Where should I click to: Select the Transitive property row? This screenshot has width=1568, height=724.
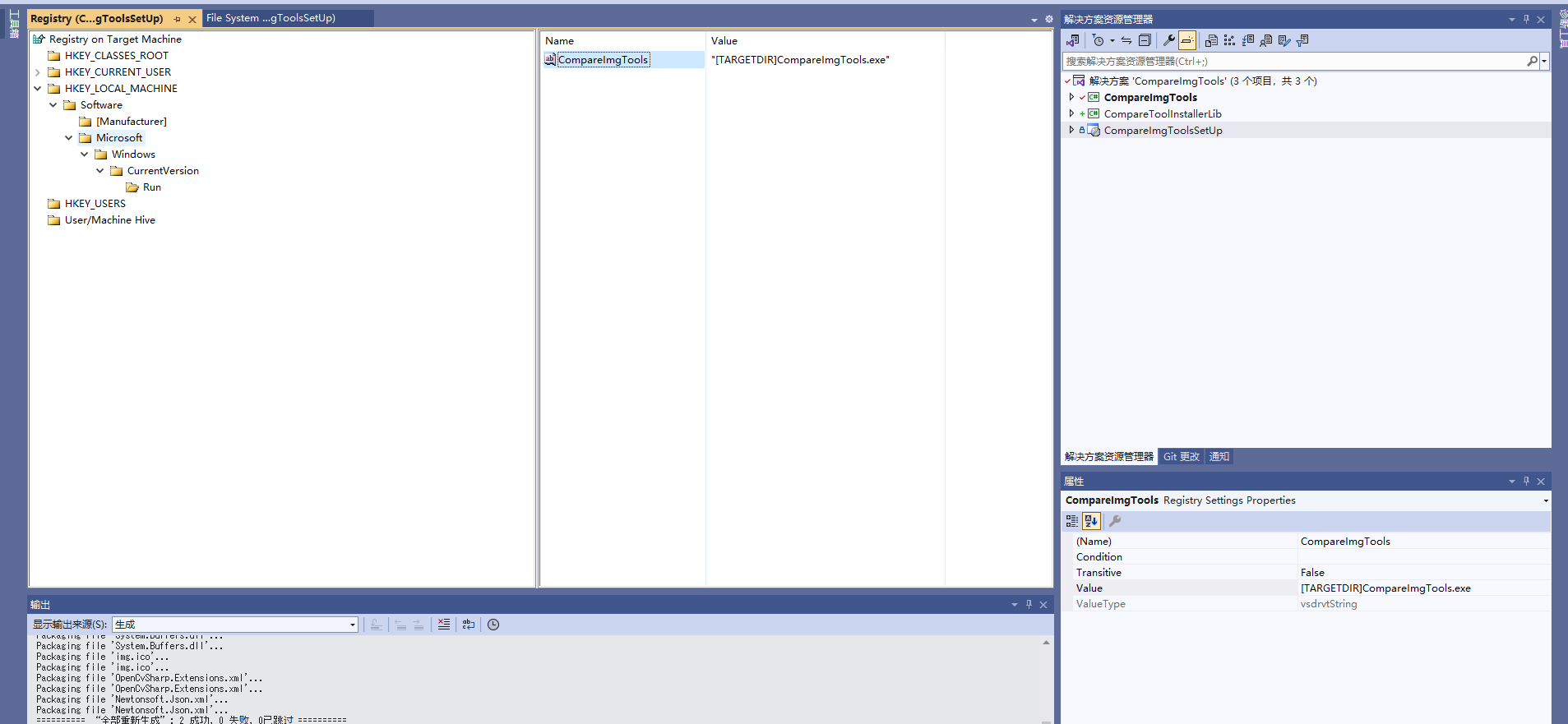pos(1312,573)
